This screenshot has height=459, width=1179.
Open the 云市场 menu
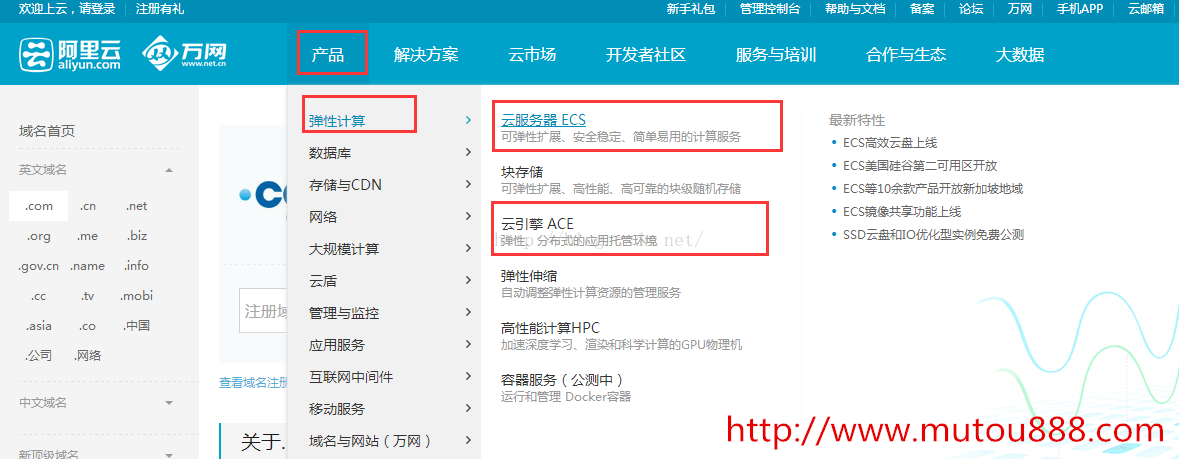pos(532,54)
